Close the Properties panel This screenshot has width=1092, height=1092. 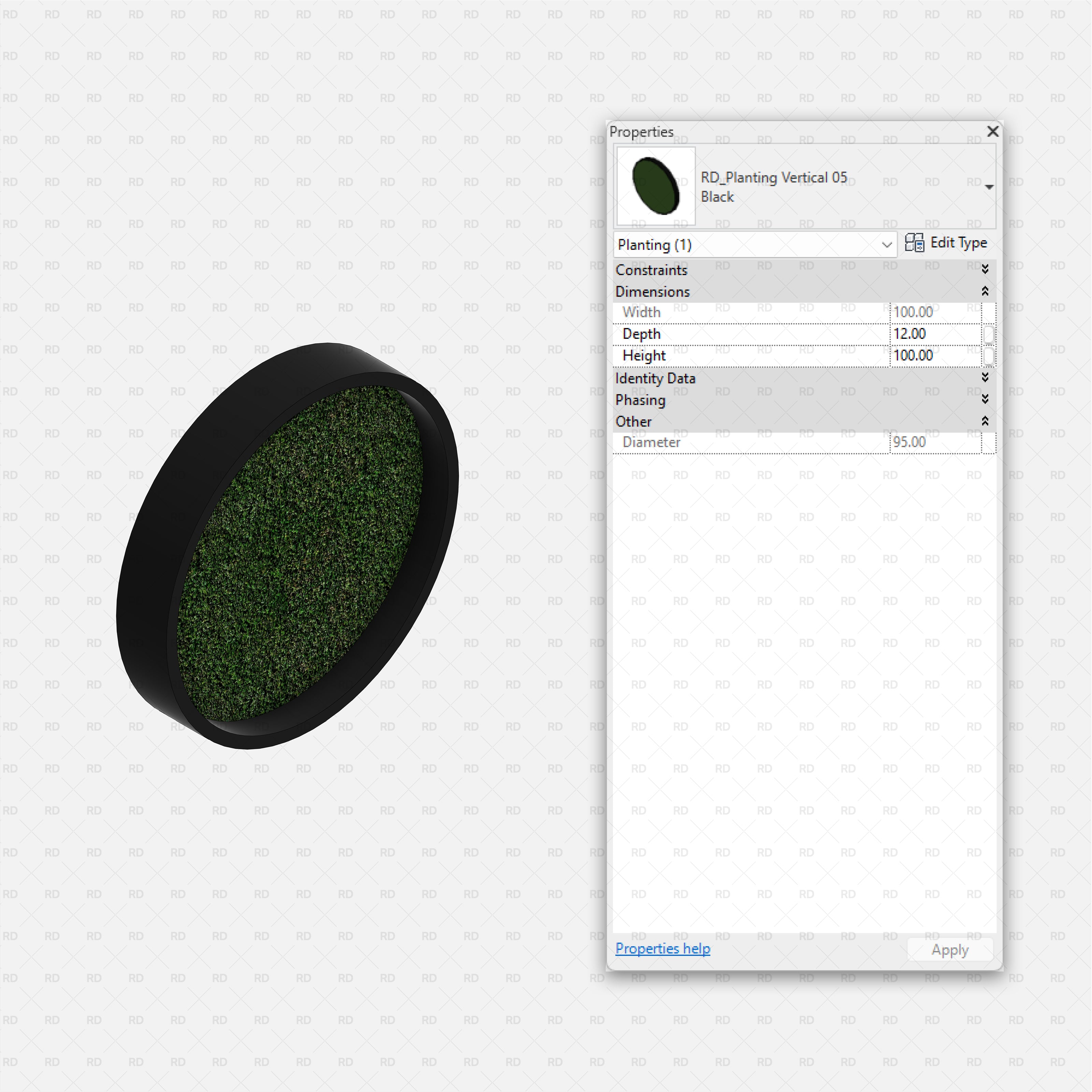[x=992, y=132]
